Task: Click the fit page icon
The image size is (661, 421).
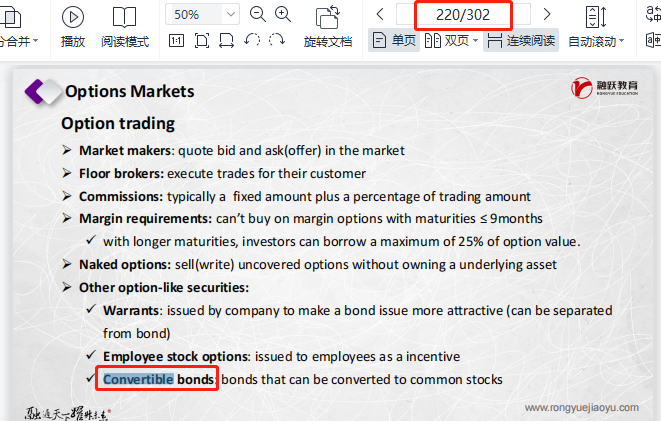Action: coord(202,41)
